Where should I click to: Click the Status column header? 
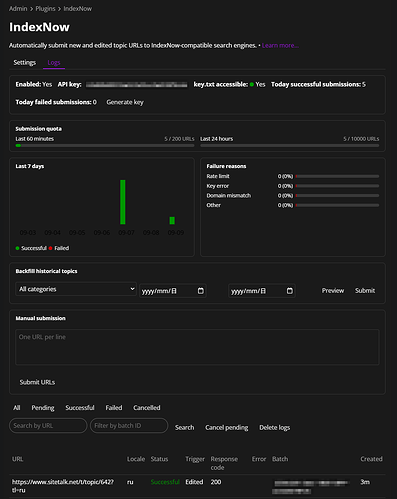[x=159, y=459]
